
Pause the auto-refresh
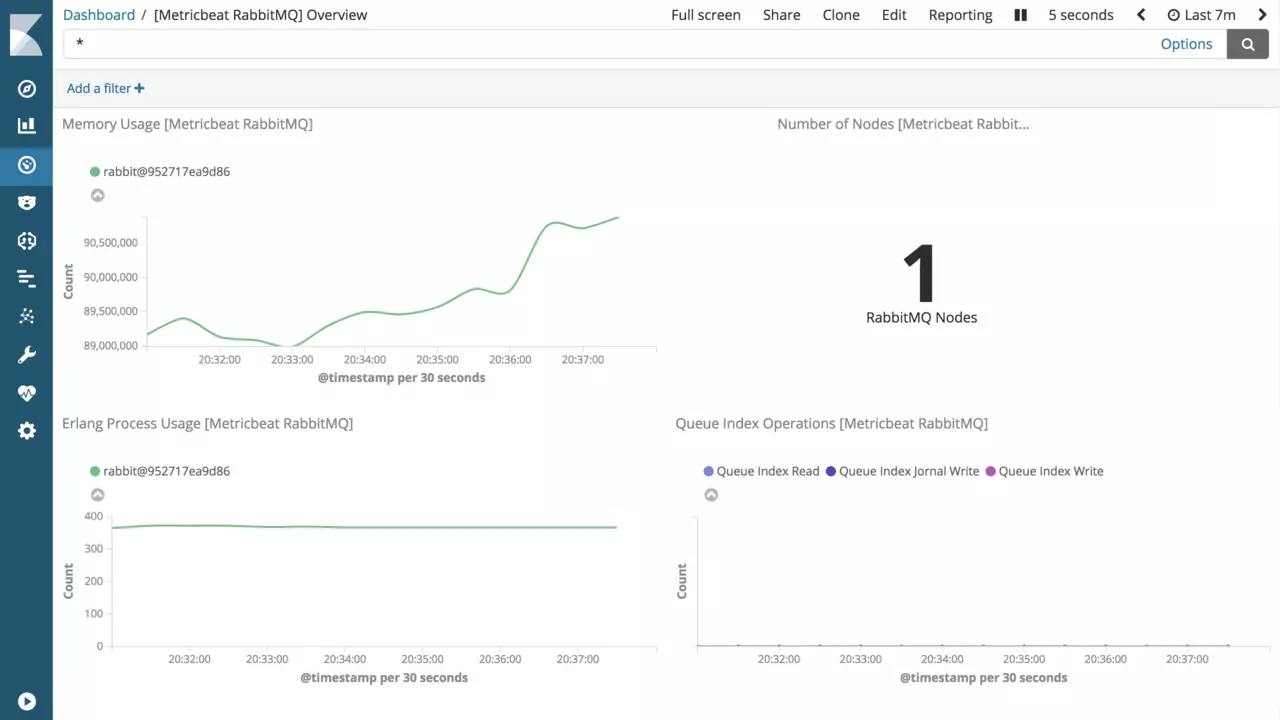1020,15
